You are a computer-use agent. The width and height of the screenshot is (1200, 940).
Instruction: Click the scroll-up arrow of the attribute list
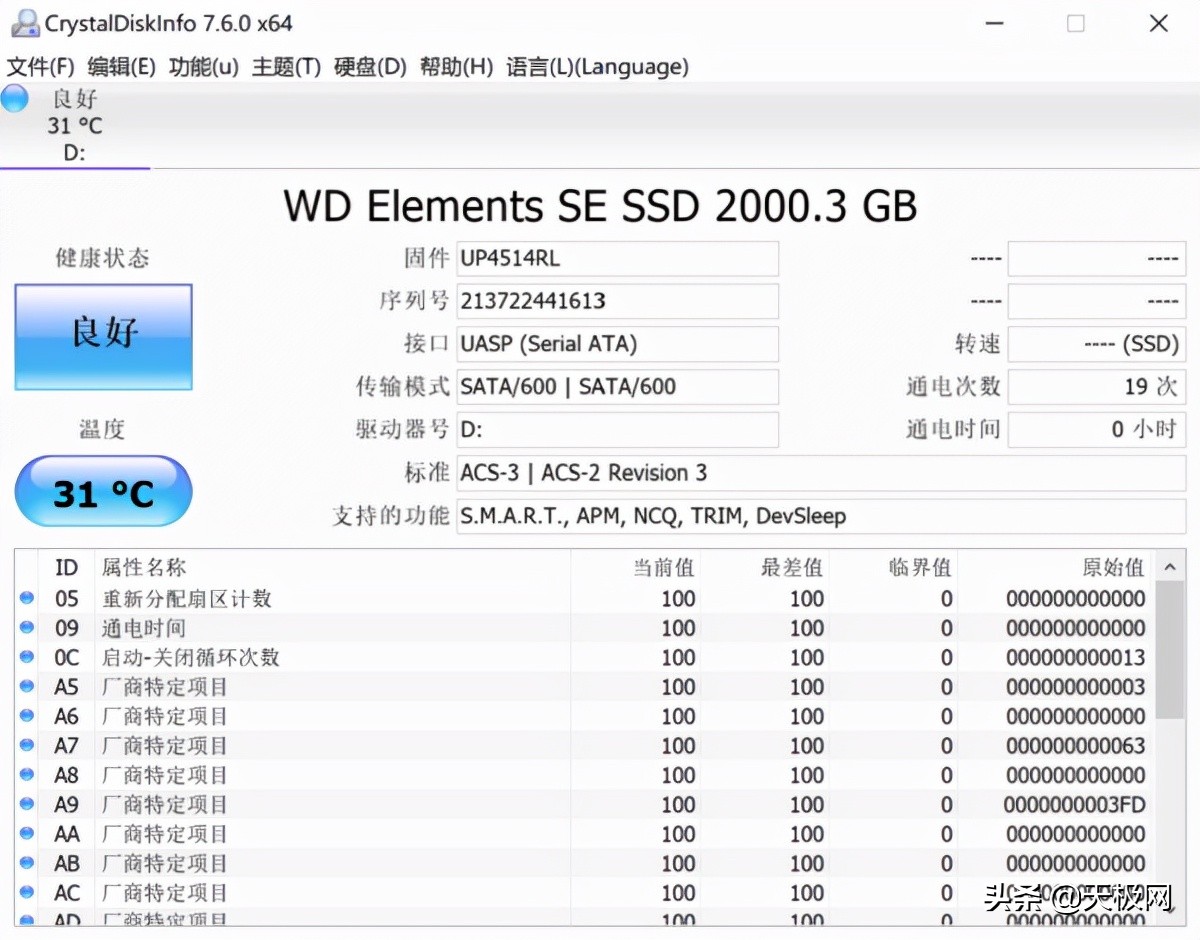[1169, 568]
